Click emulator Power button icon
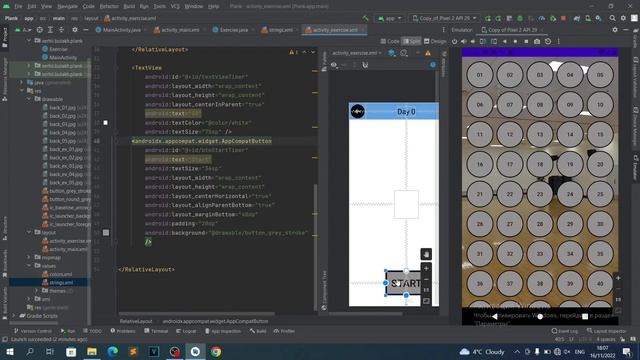 (x=454, y=41)
